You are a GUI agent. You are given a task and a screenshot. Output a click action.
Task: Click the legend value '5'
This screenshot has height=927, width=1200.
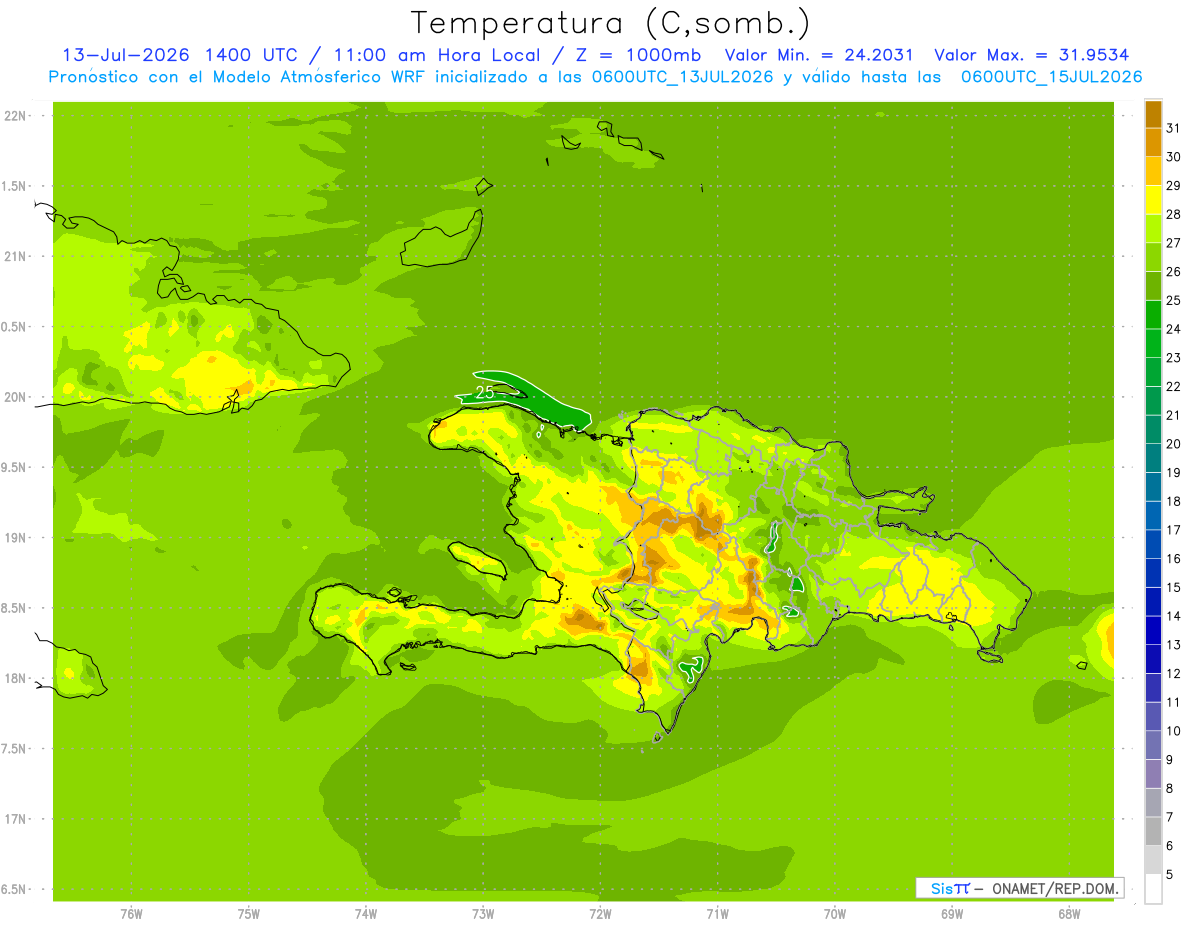pyautogui.click(x=1170, y=875)
